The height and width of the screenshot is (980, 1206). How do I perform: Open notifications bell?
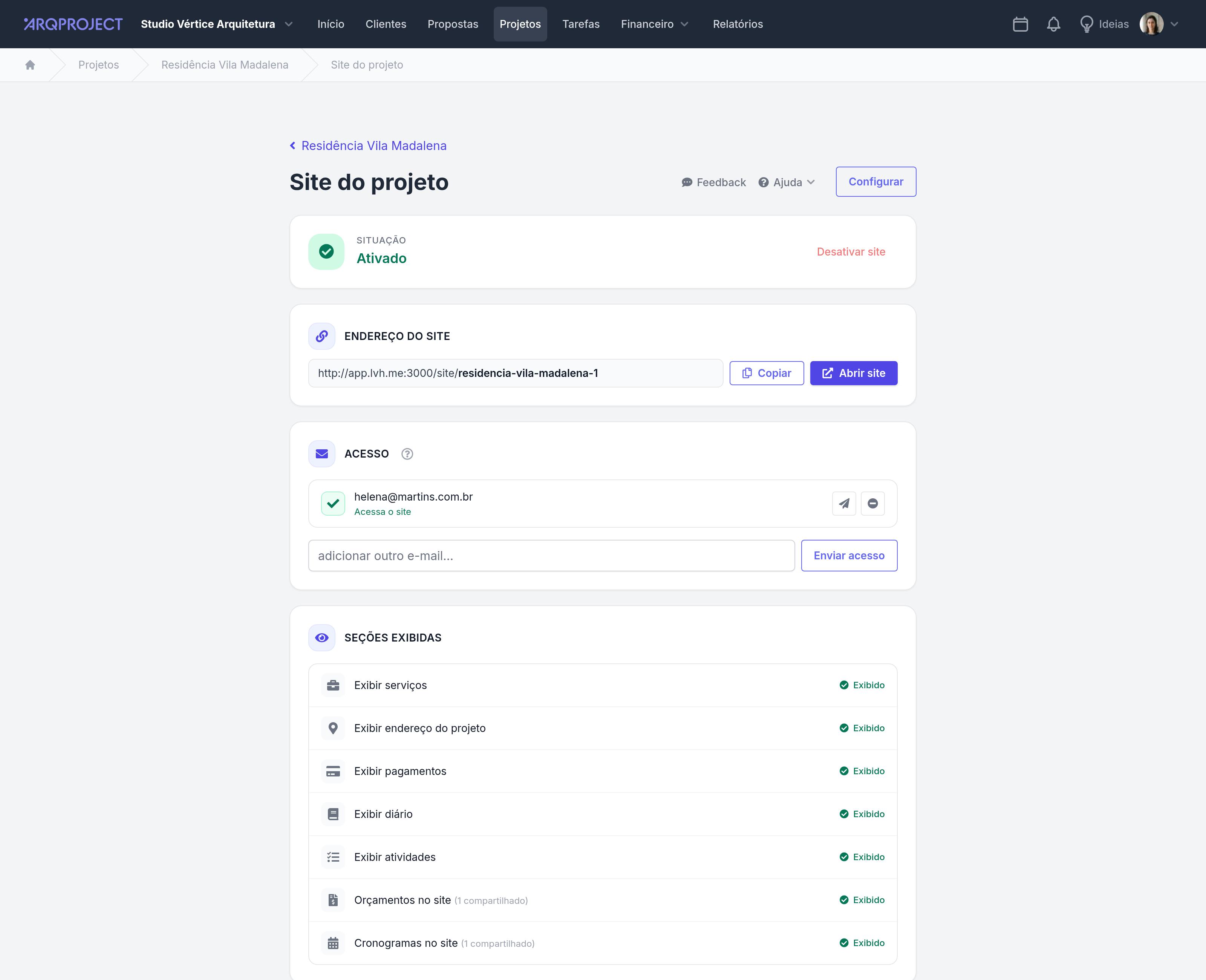tap(1053, 24)
